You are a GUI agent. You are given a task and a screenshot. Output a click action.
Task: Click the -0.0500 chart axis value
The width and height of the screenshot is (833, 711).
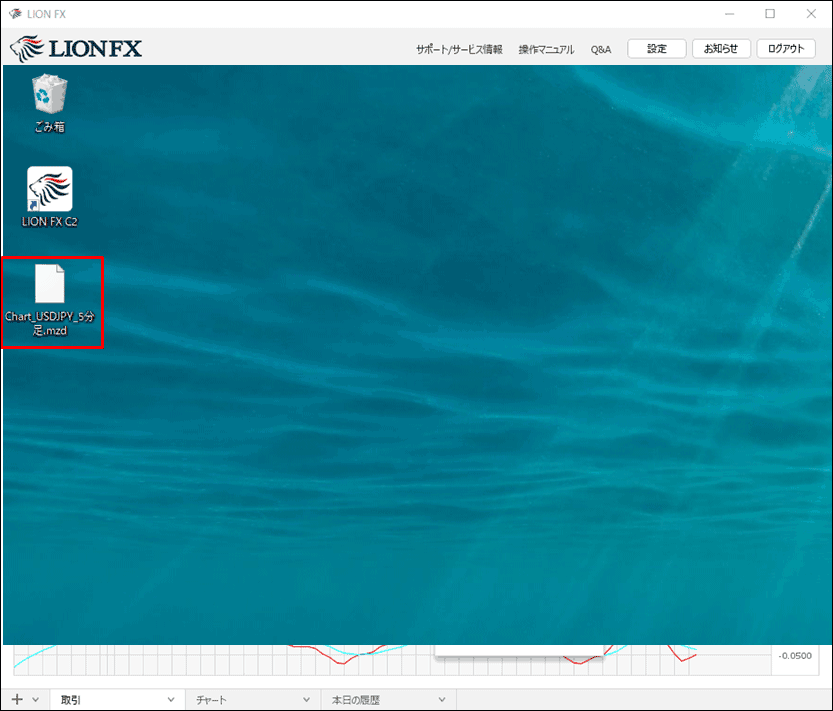point(795,656)
